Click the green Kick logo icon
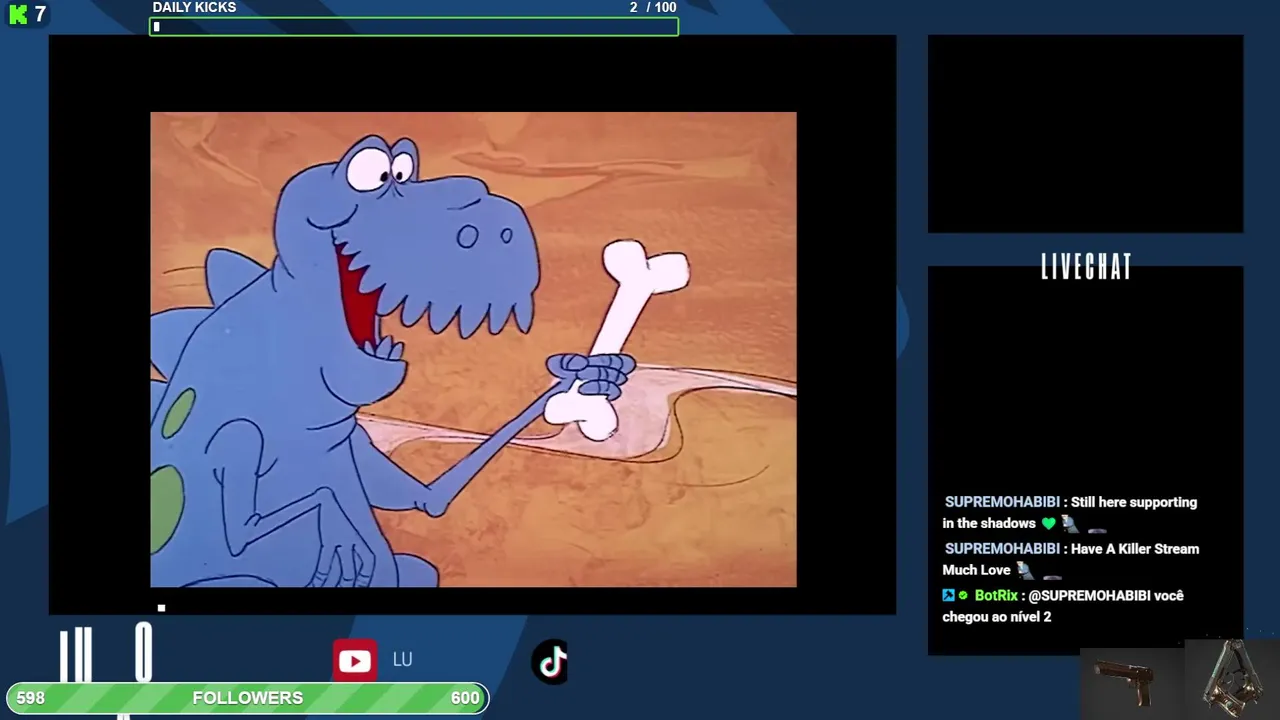Image resolution: width=1280 pixels, height=720 pixels. [x=18, y=14]
